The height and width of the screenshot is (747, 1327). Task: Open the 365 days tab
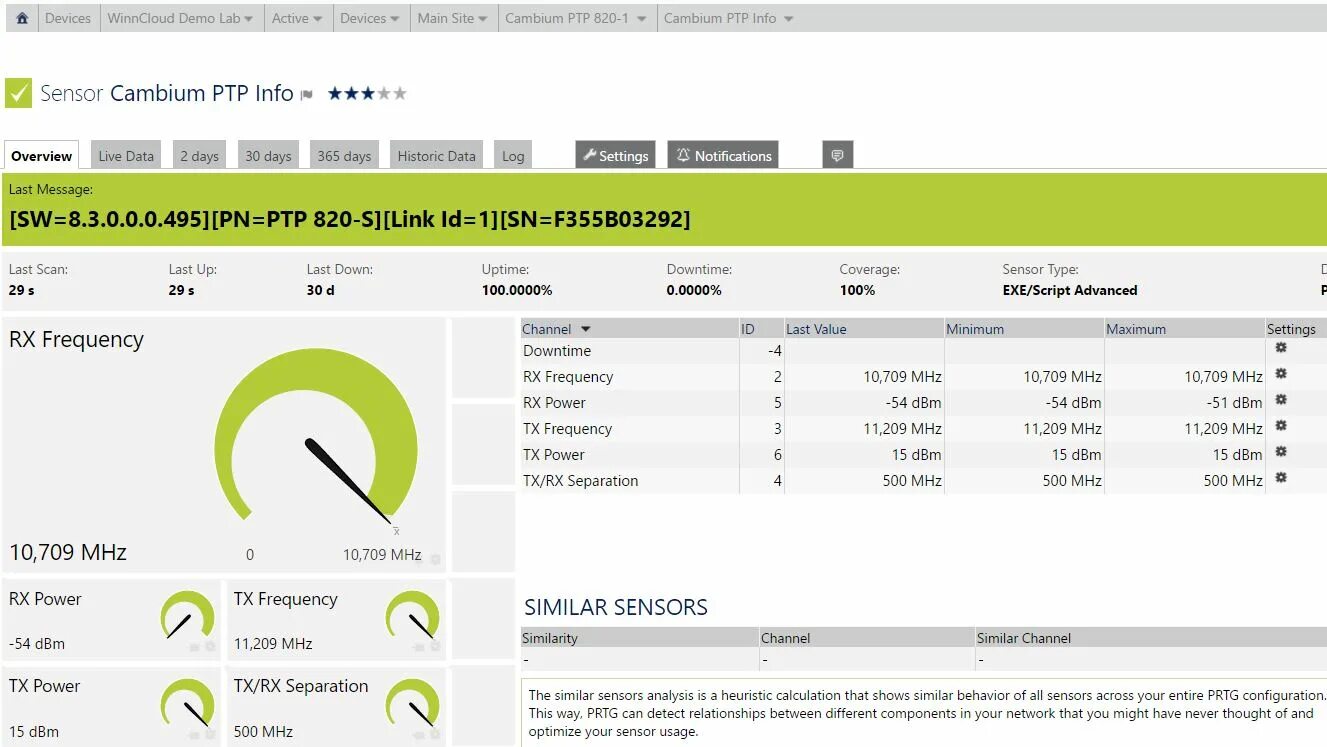click(344, 156)
